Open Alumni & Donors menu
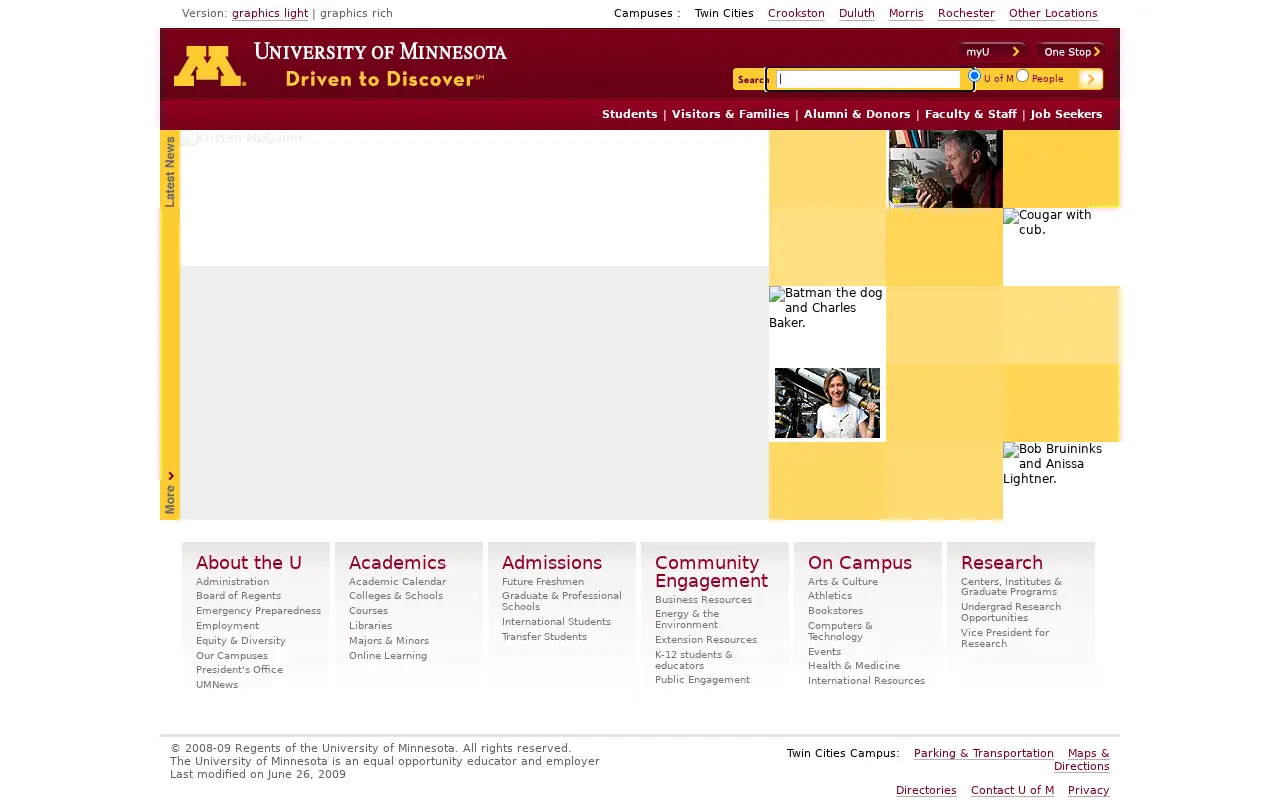1280x800 pixels. (857, 114)
